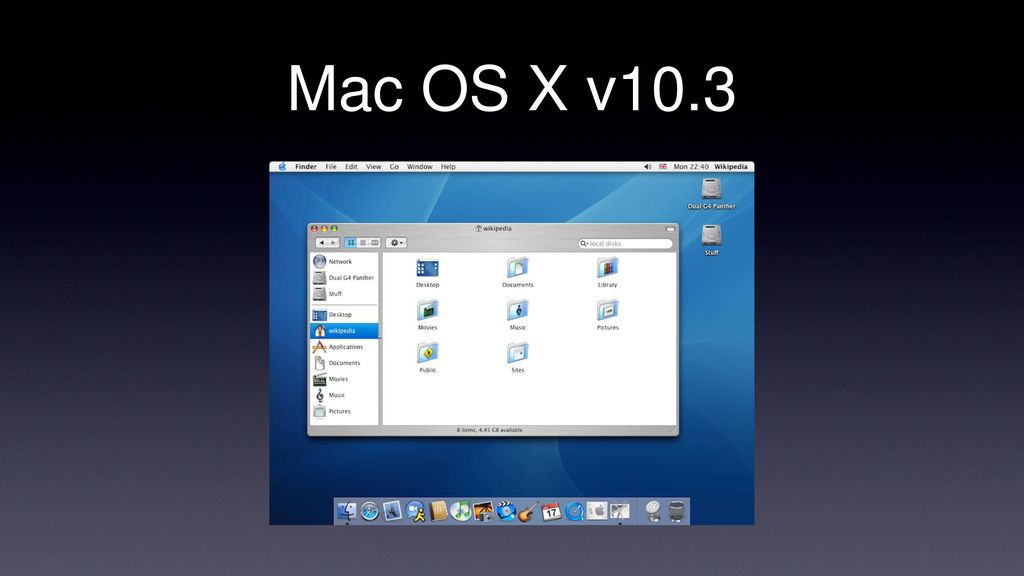Open Documents in the sidebar

344,363
